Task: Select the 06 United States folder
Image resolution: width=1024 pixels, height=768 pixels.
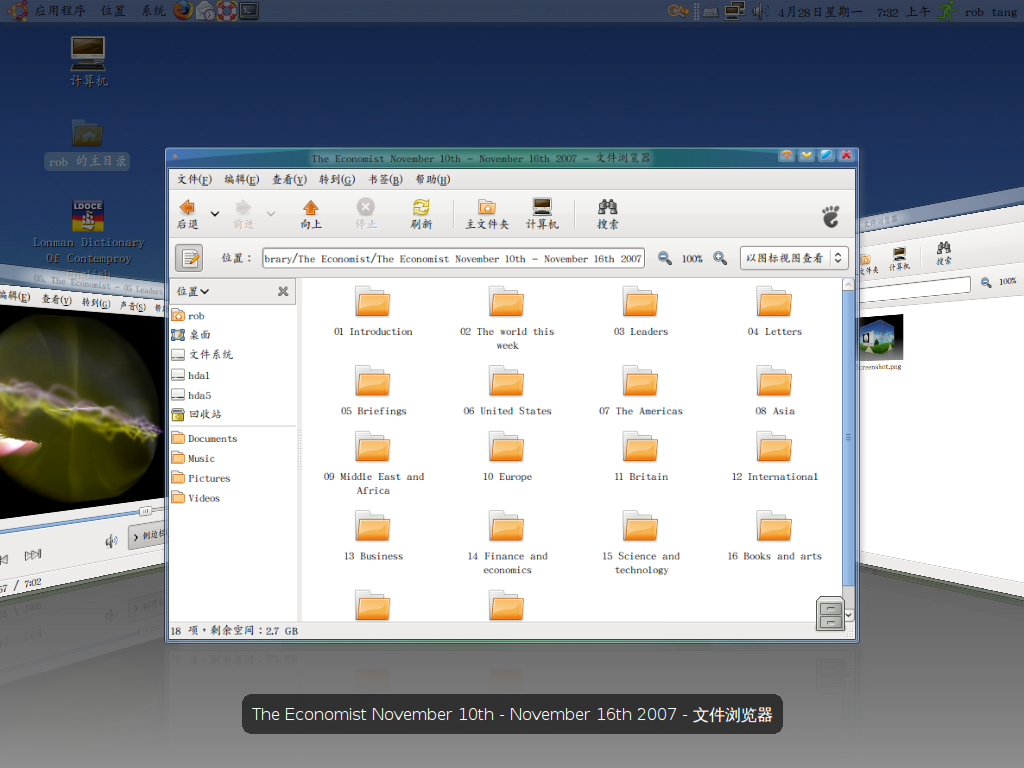Action: click(507, 391)
